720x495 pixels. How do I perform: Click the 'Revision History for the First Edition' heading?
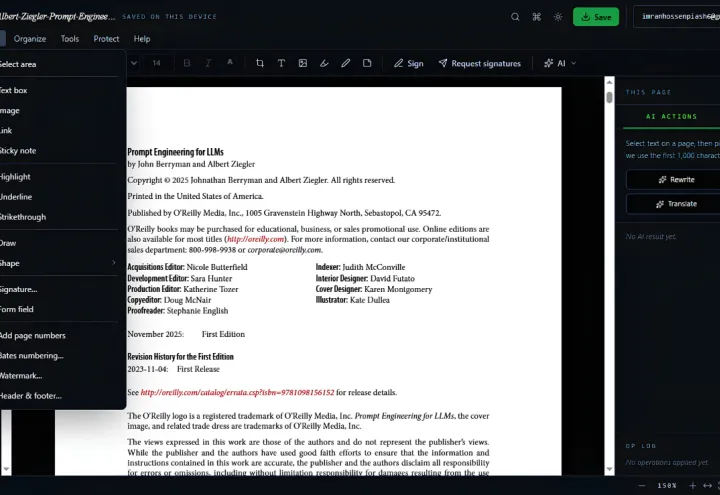pos(180,357)
